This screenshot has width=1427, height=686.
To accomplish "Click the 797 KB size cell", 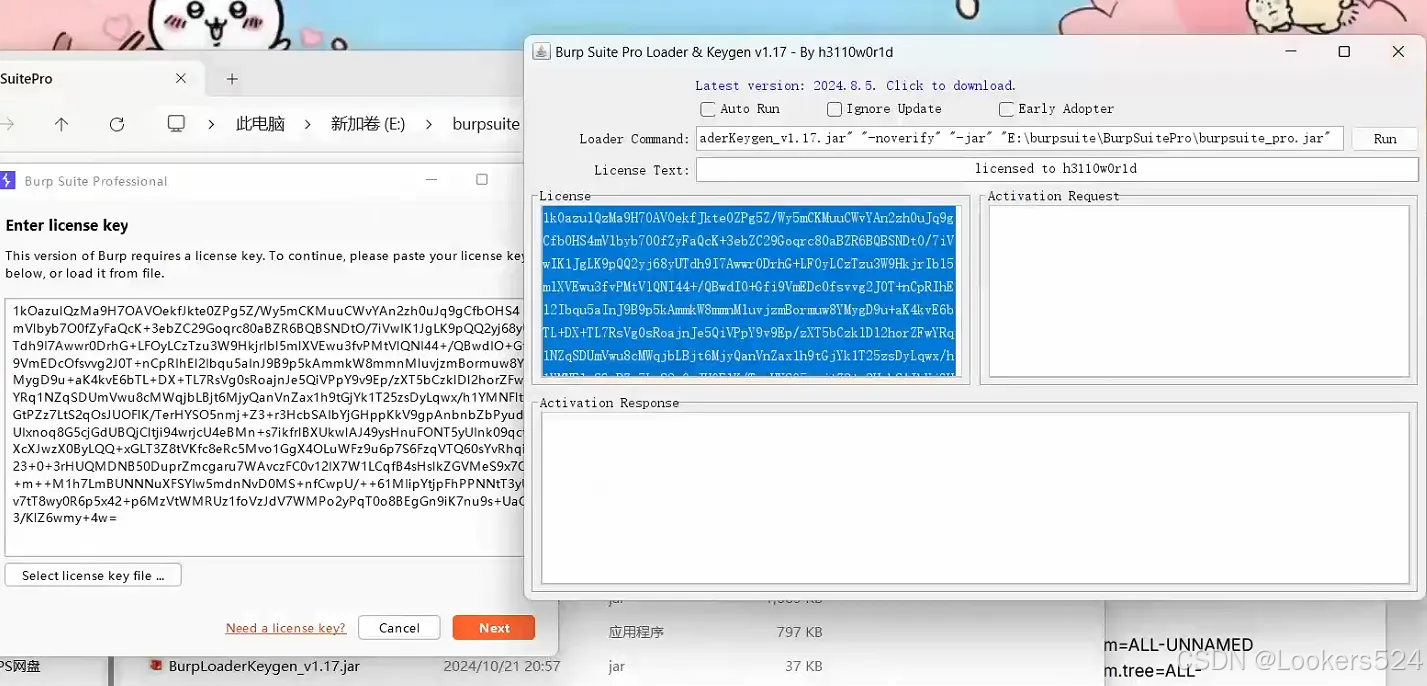I will [x=800, y=632].
